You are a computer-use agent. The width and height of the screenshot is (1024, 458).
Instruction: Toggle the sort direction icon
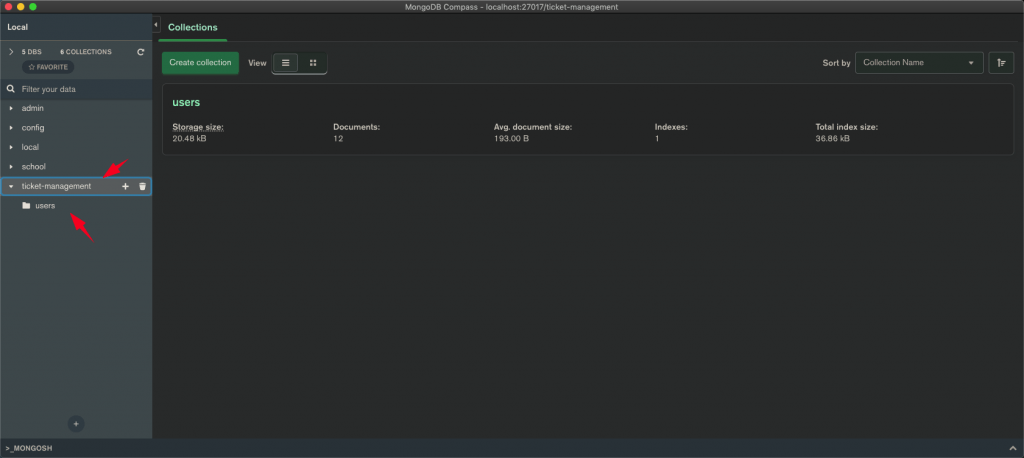(x=1001, y=63)
